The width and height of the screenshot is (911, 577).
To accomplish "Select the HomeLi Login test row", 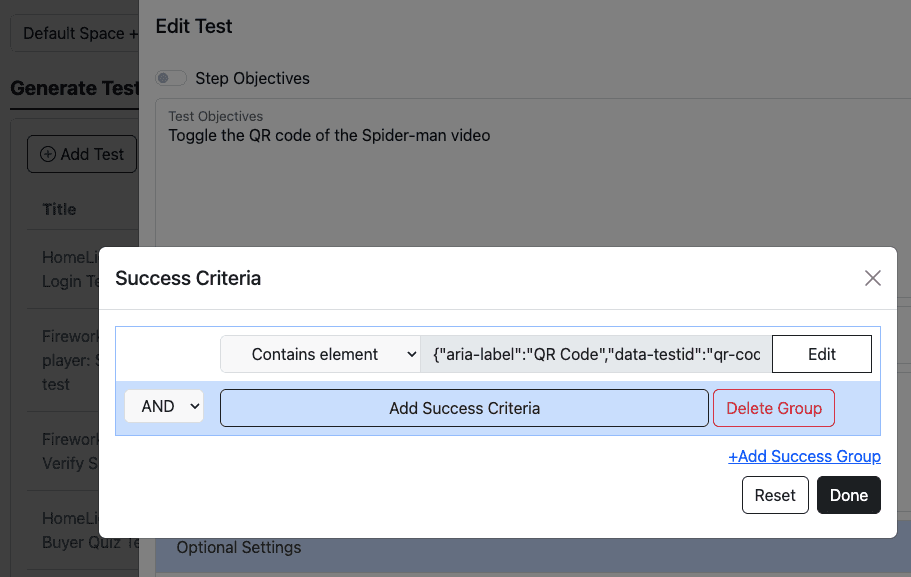I will click(70, 269).
